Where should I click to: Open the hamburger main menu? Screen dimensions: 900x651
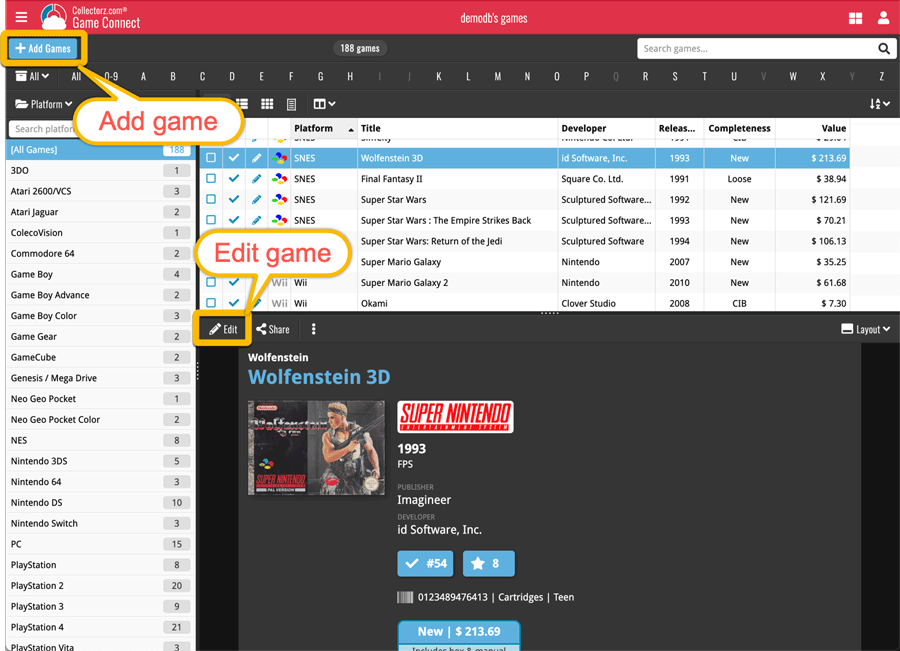pos(21,17)
